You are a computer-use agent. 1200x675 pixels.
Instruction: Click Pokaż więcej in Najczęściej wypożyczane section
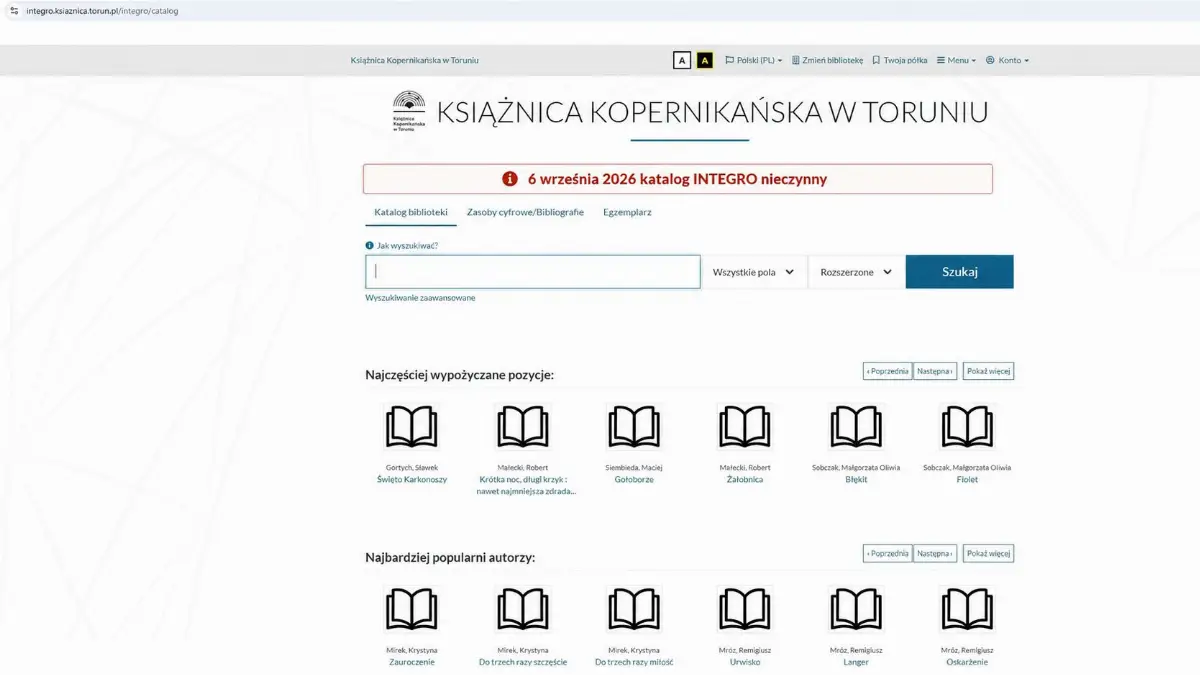coord(988,371)
